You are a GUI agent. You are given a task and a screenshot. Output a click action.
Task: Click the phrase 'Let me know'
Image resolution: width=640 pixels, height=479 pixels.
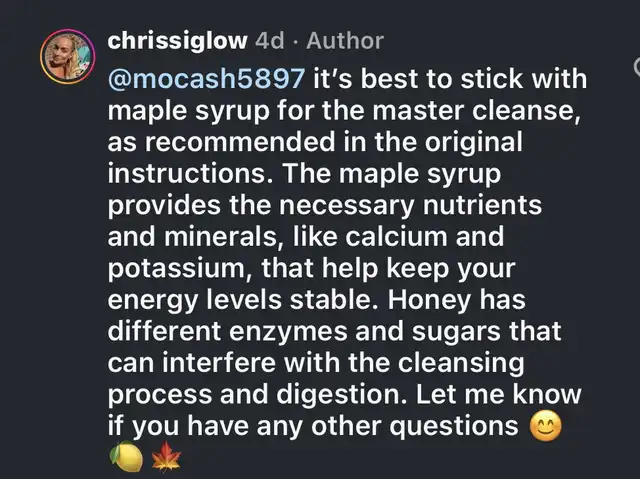coord(498,394)
